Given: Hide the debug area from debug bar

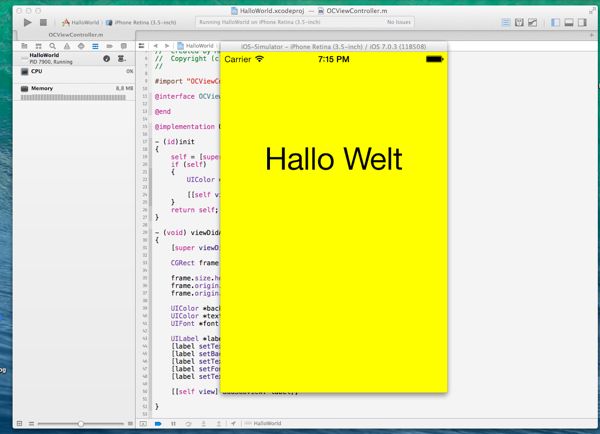Looking at the screenshot, I should pyautogui.click(x=143, y=424).
